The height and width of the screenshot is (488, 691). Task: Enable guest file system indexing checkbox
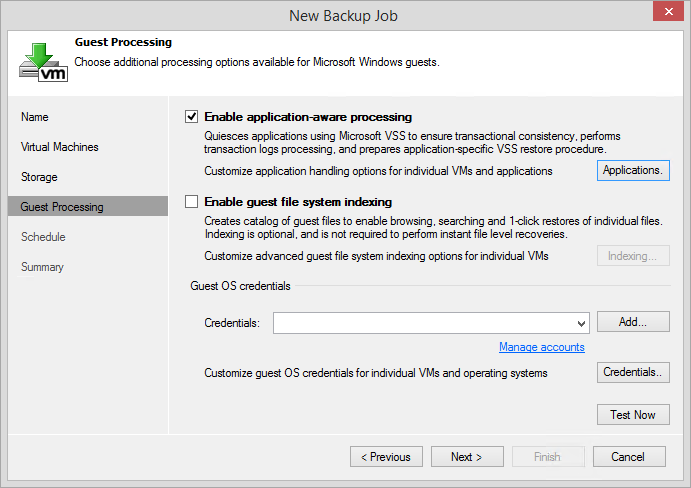(x=191, y=201)
